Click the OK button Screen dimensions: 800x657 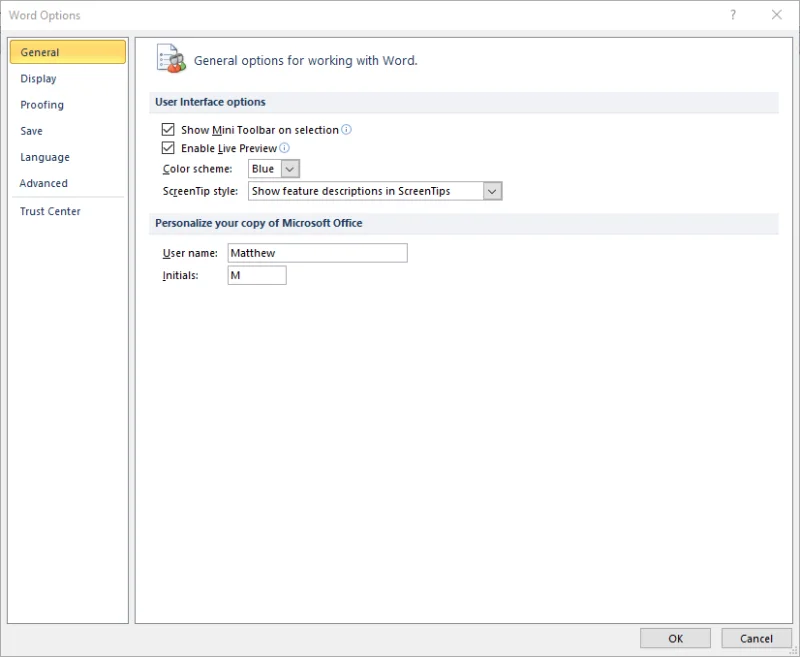pyautogui.click(x=675, y=639)
